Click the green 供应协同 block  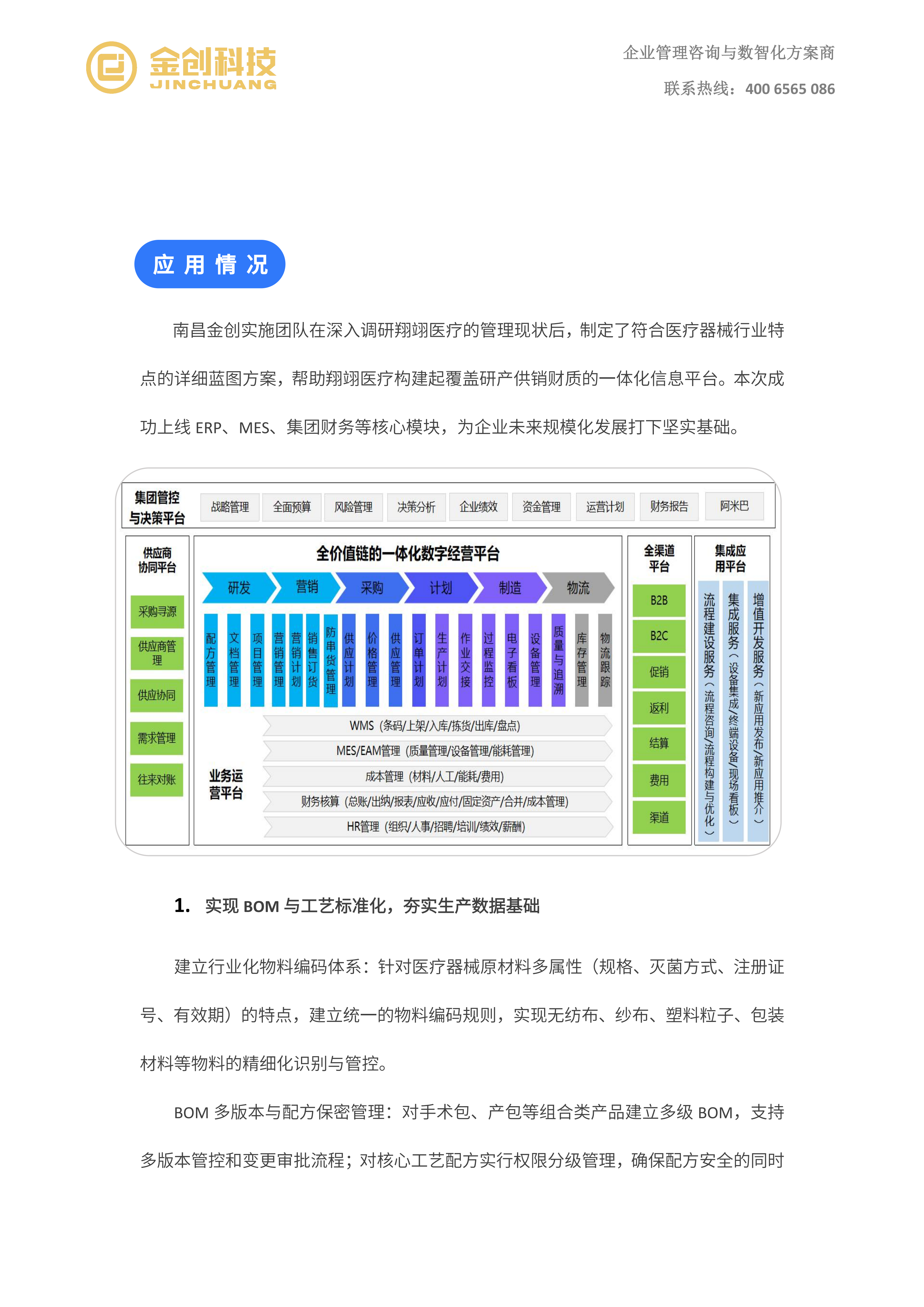157,695
